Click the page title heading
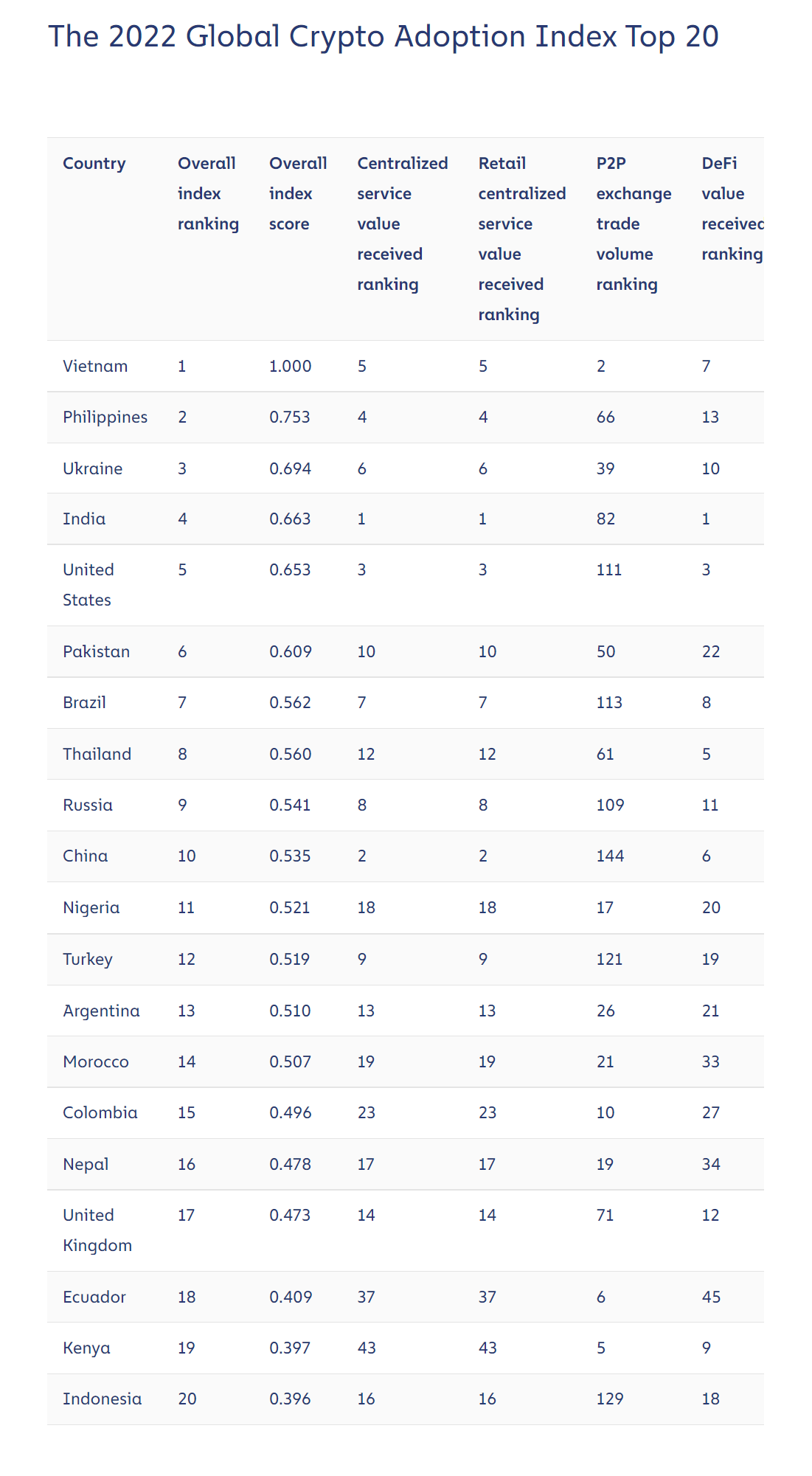Image resolution: width=812 pixels, height=1476 pixels. coord(384,37)
